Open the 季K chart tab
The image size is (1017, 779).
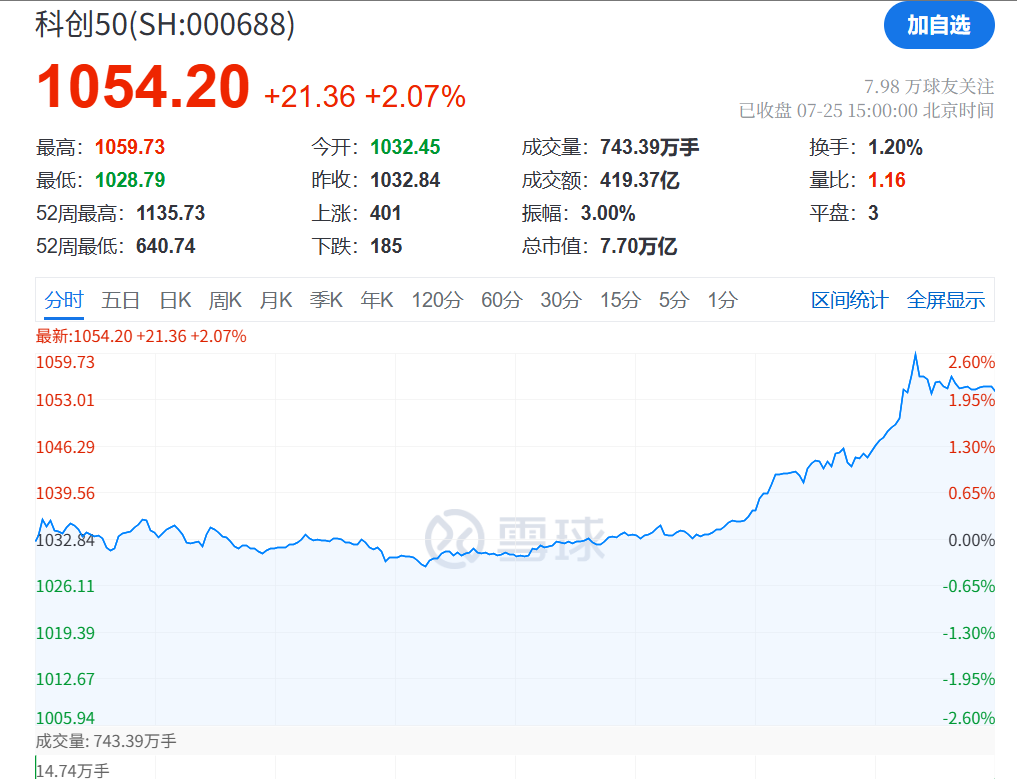[326, 300]
